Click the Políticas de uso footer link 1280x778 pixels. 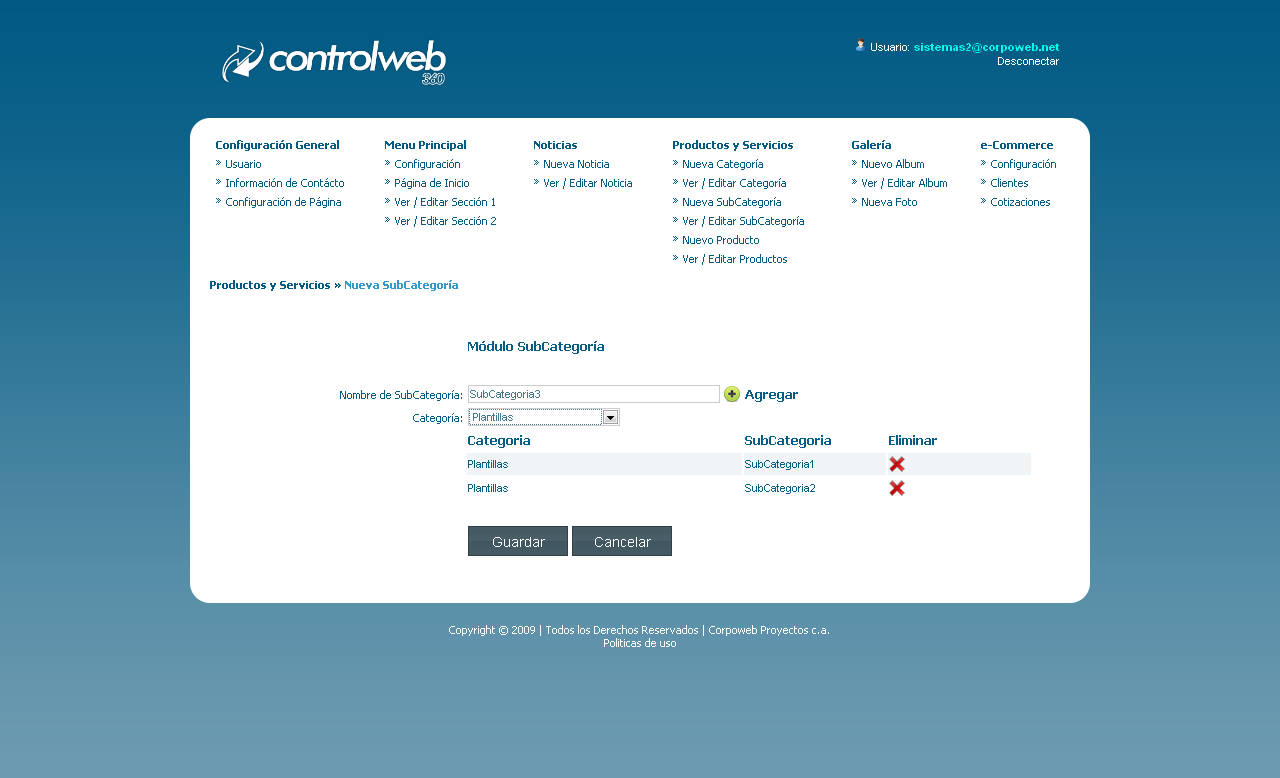639,643
